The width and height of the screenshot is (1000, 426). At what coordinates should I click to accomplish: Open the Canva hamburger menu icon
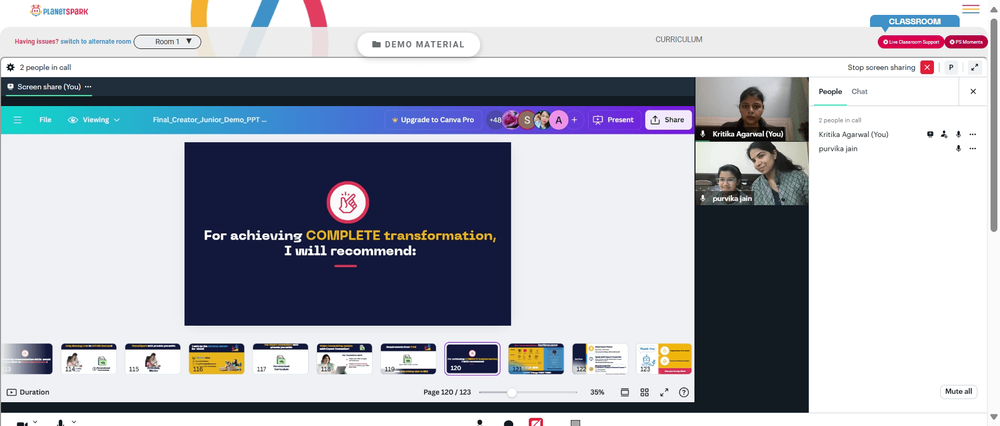click(18, 120)
